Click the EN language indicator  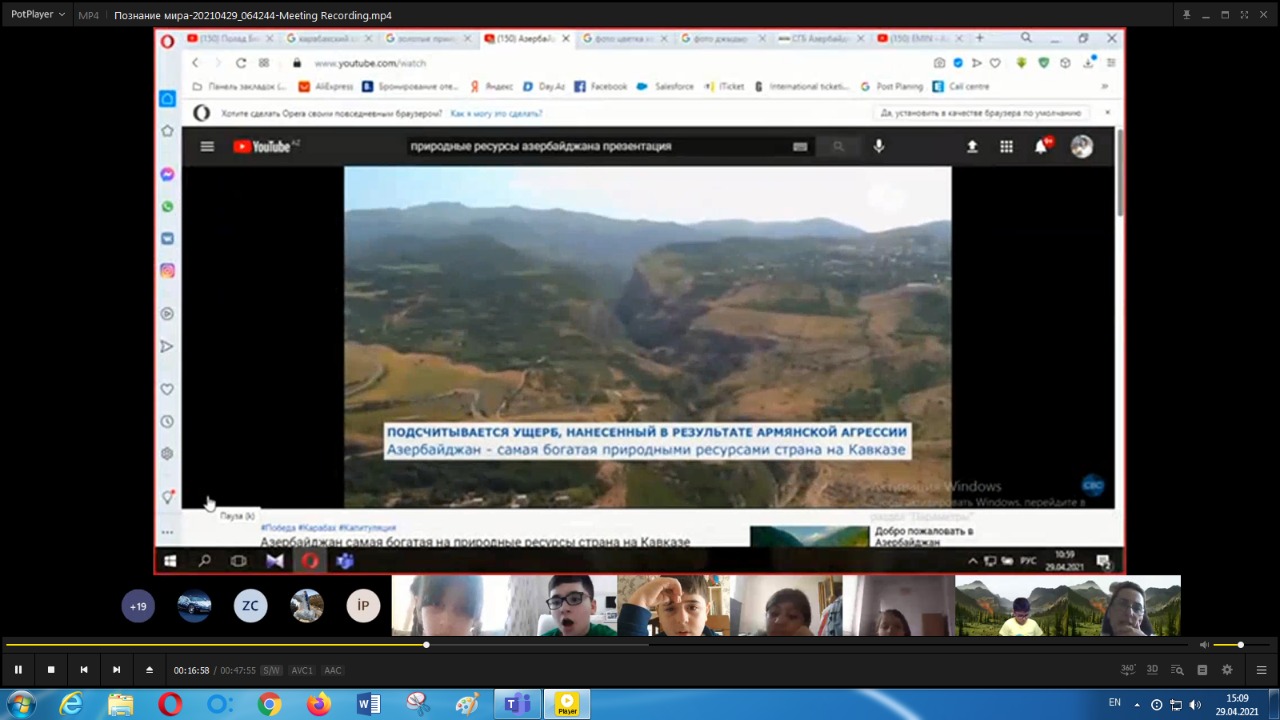[x=1114, y=702]
